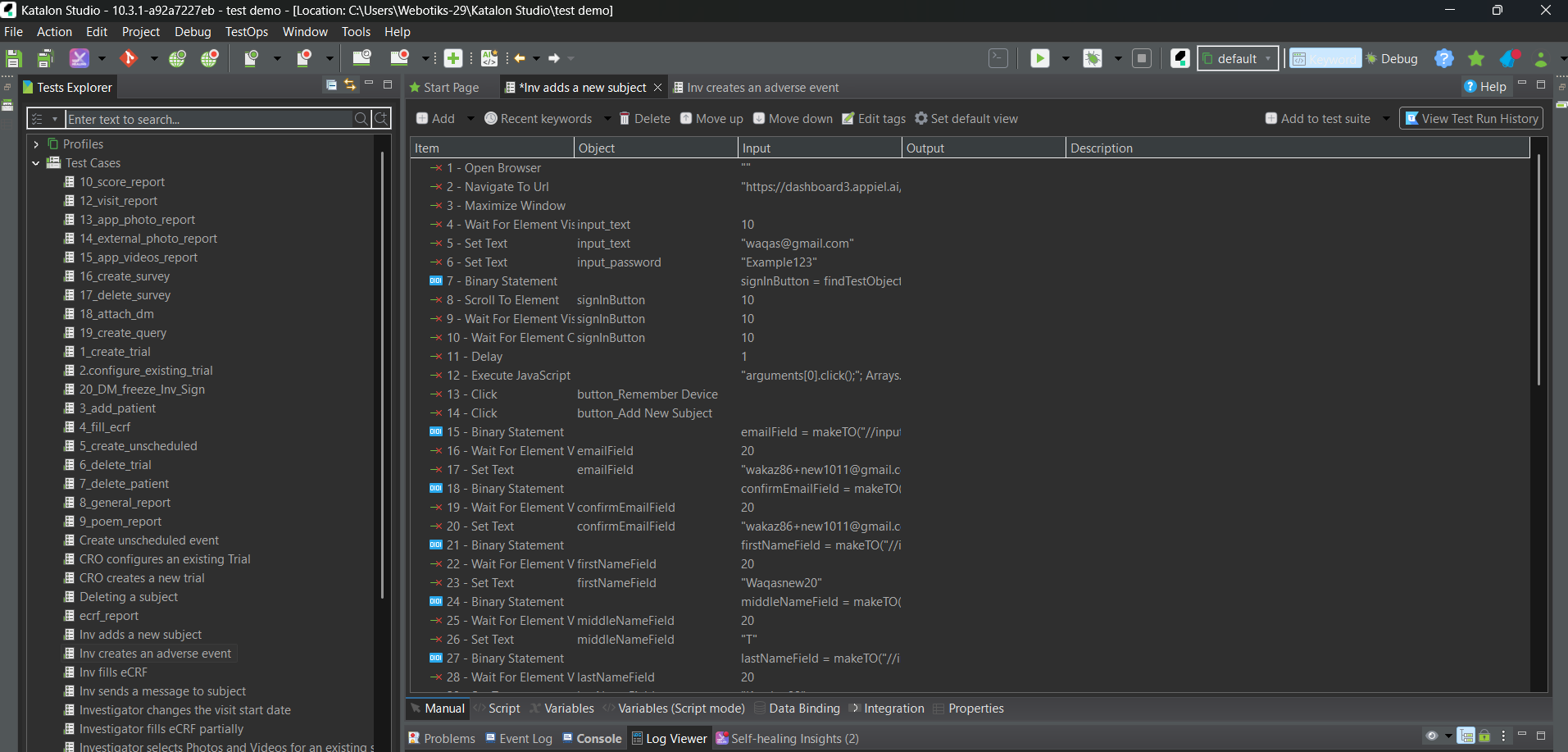Open the default profile dropdown

tap(1267, 58)
